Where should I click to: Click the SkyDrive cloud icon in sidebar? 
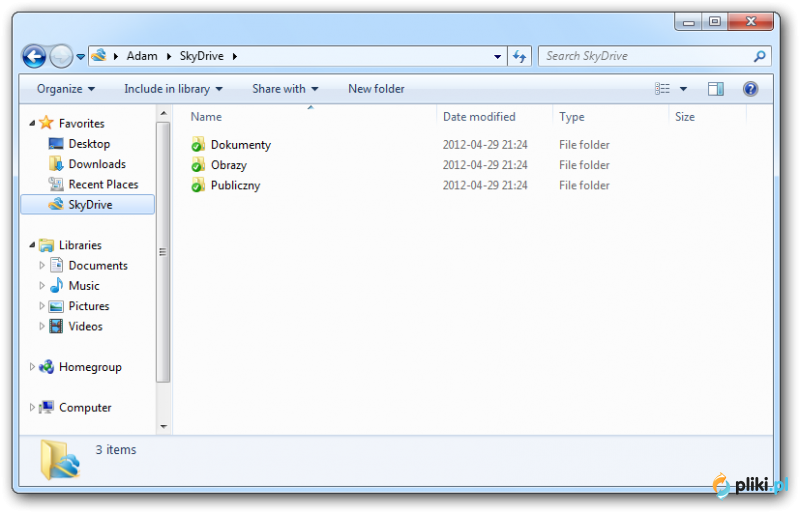(x=56, y=204)
